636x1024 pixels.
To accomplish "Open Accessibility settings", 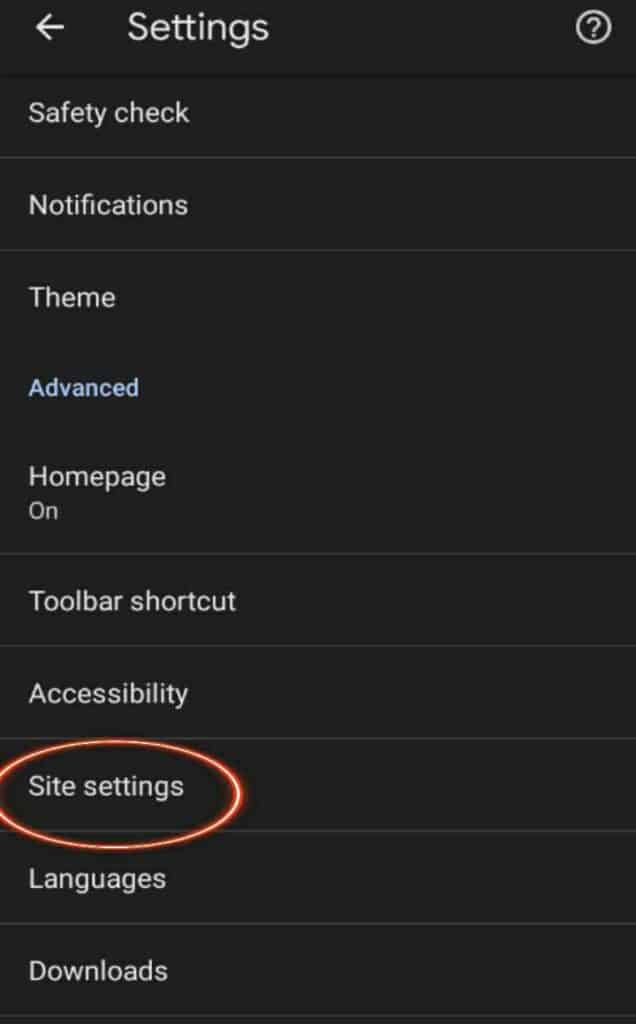I will coord(108,693).
